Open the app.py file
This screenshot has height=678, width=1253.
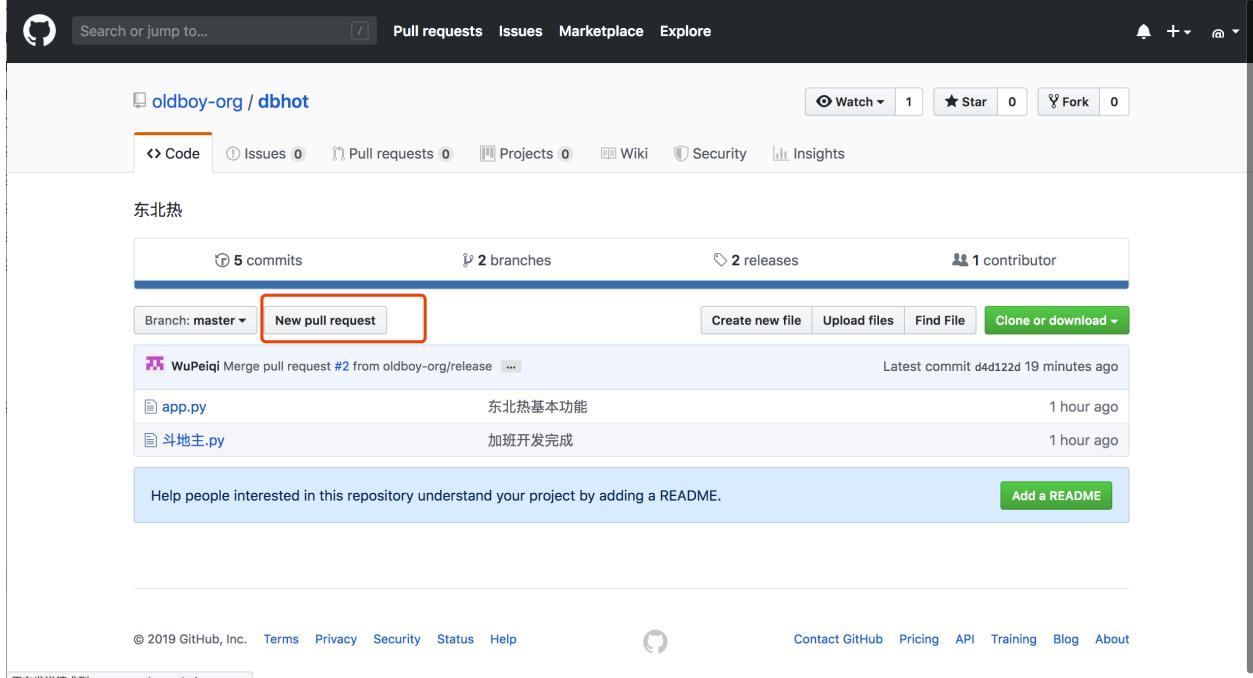tap(184, 407)
